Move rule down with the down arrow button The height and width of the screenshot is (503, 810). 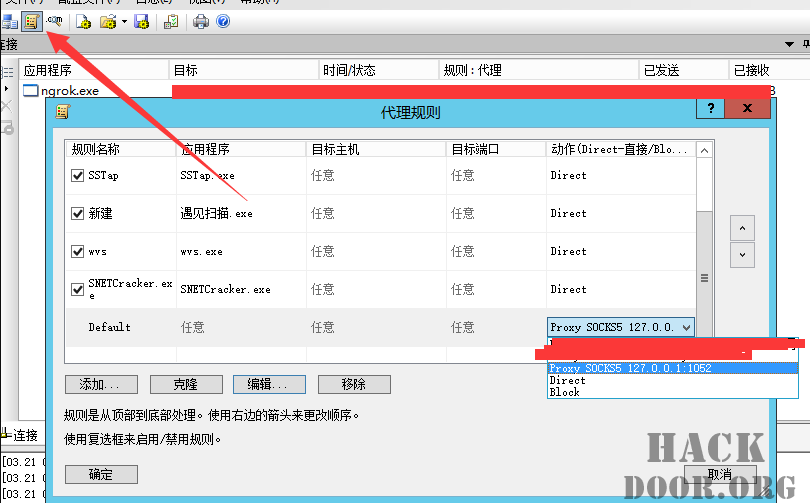[x=742, y=255]
